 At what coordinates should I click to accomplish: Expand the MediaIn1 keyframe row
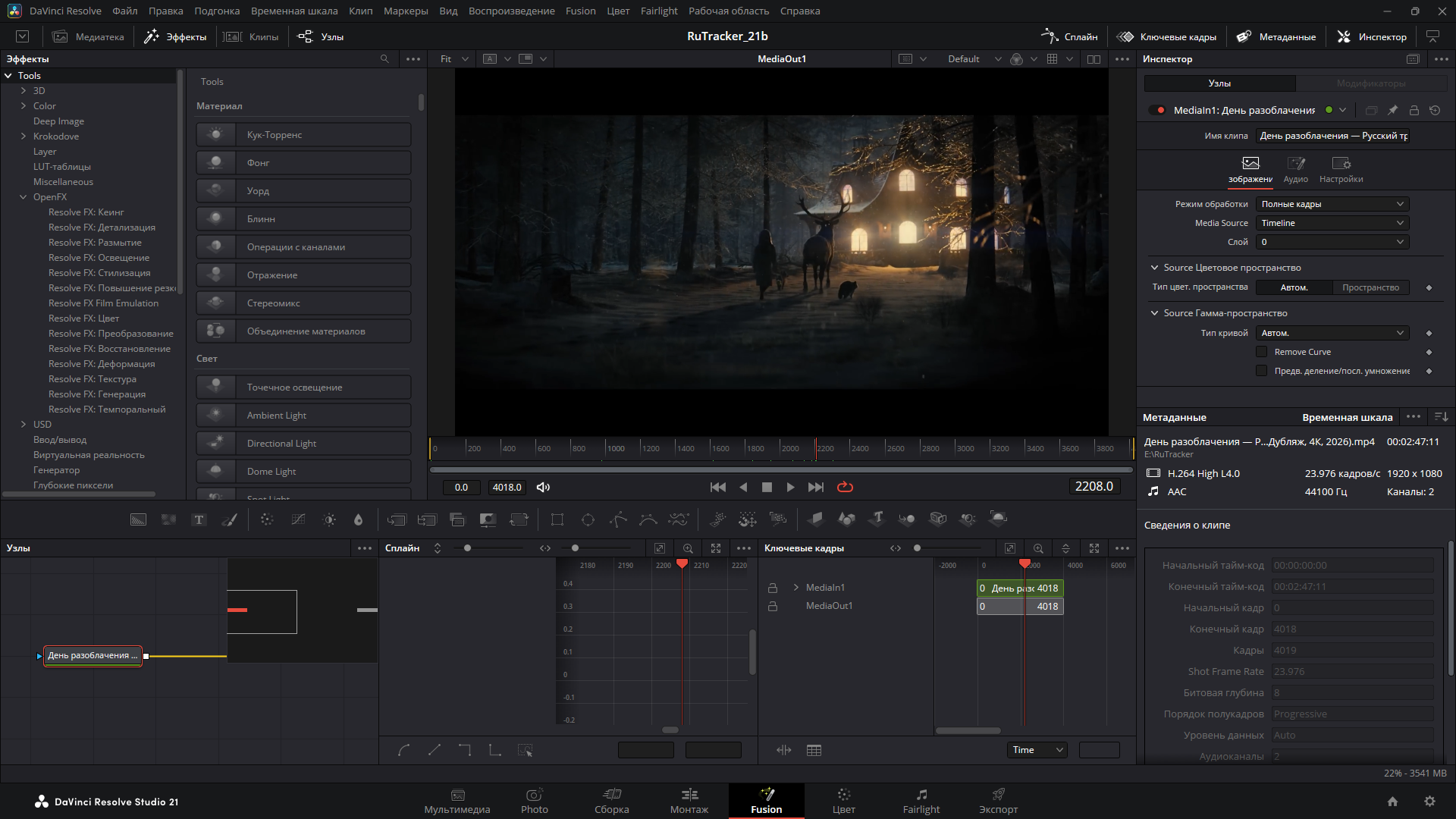coord(795,588)
